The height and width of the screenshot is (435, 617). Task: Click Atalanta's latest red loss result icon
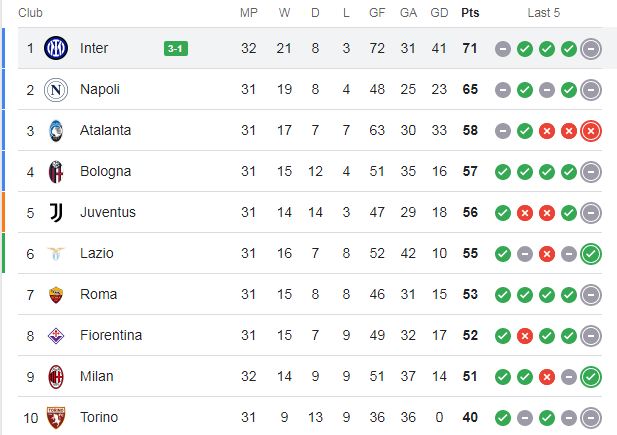point(591,131)
